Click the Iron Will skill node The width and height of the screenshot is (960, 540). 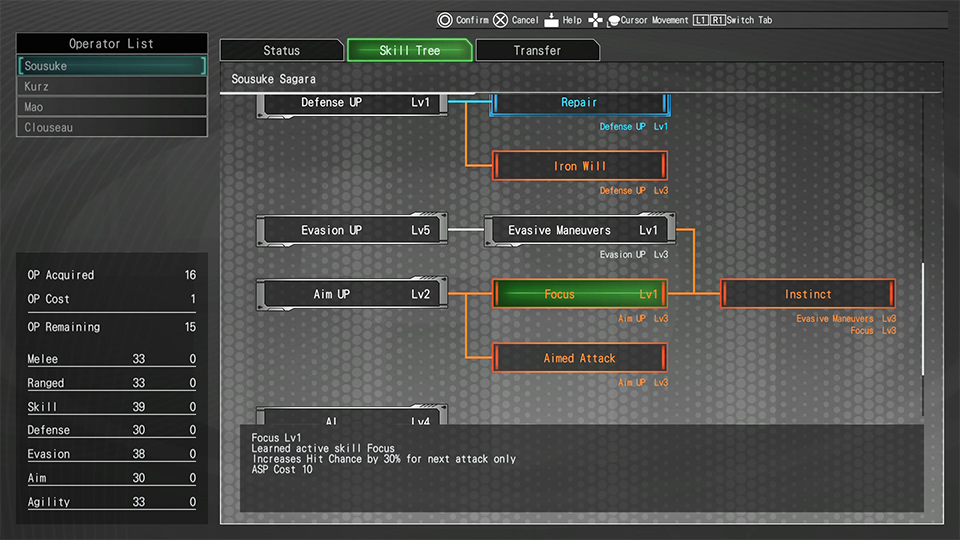point(579,166)
